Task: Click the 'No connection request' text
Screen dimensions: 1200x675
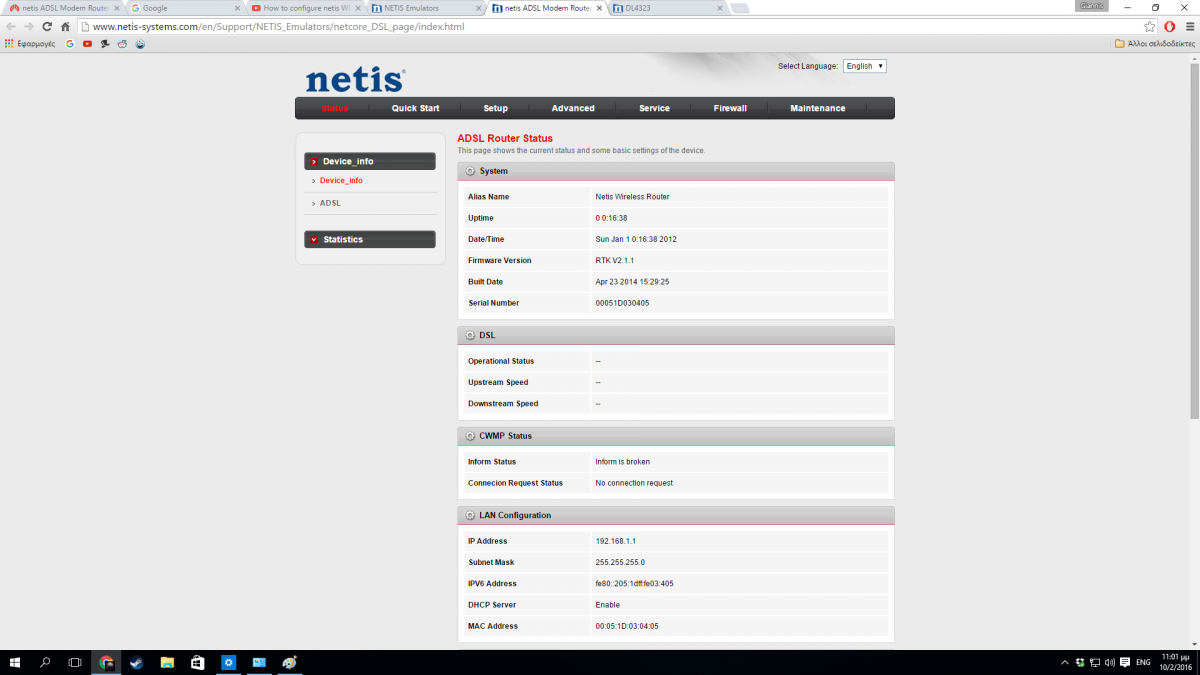Action: tap(634, 483)
